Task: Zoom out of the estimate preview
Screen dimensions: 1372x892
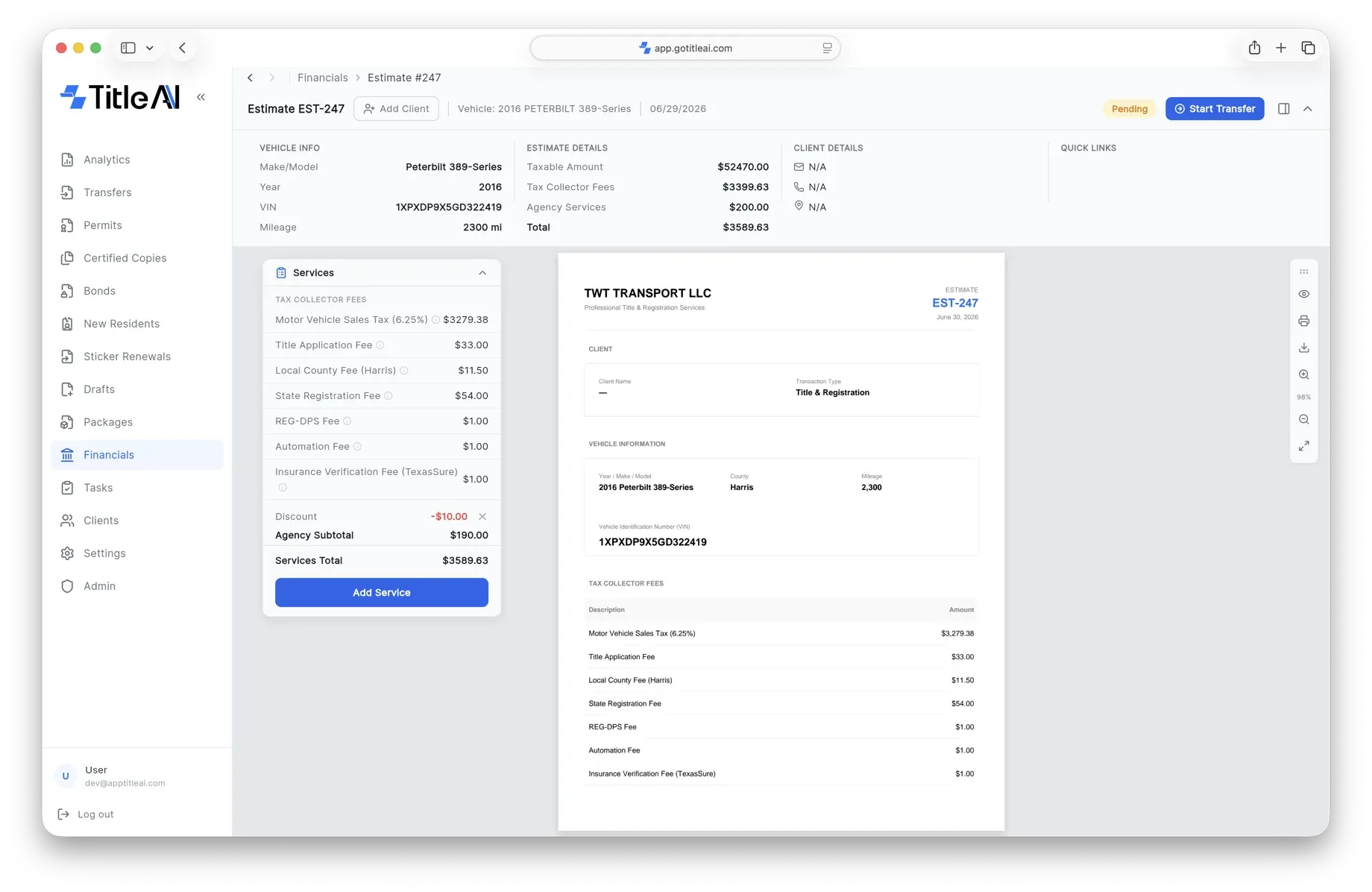Action: coord(1303,419)
